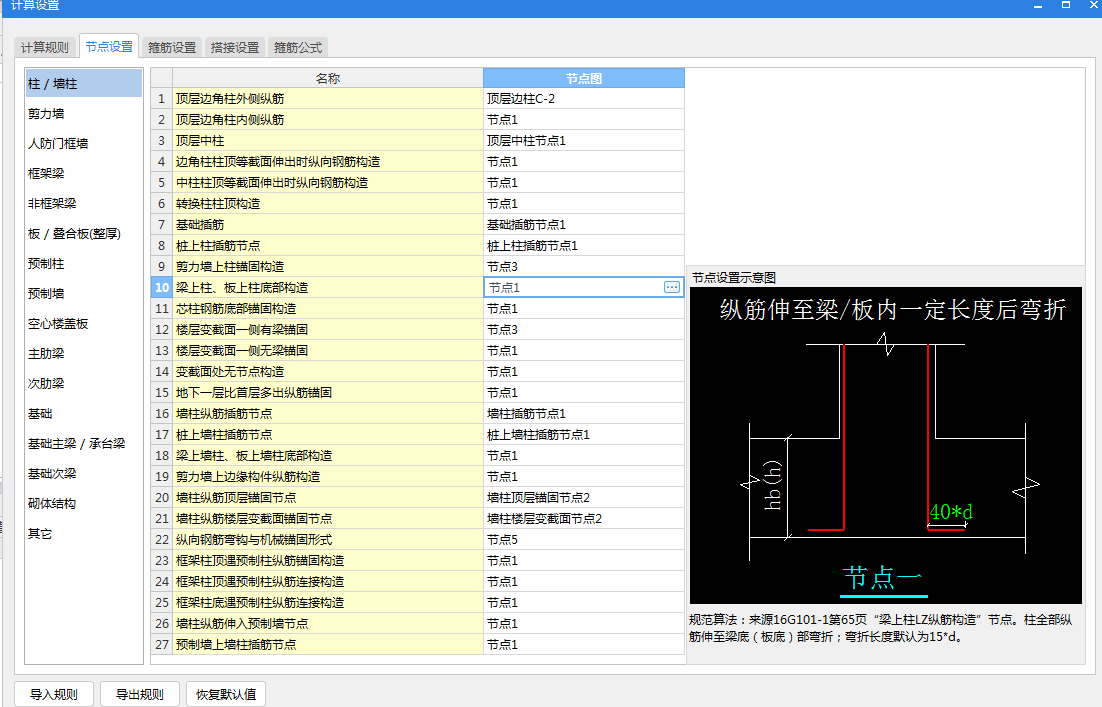Select row 墙柱纵筋伸入预制墙节点
The width and height of the screenshot is (1102, 707).
(x=328, y=623)
